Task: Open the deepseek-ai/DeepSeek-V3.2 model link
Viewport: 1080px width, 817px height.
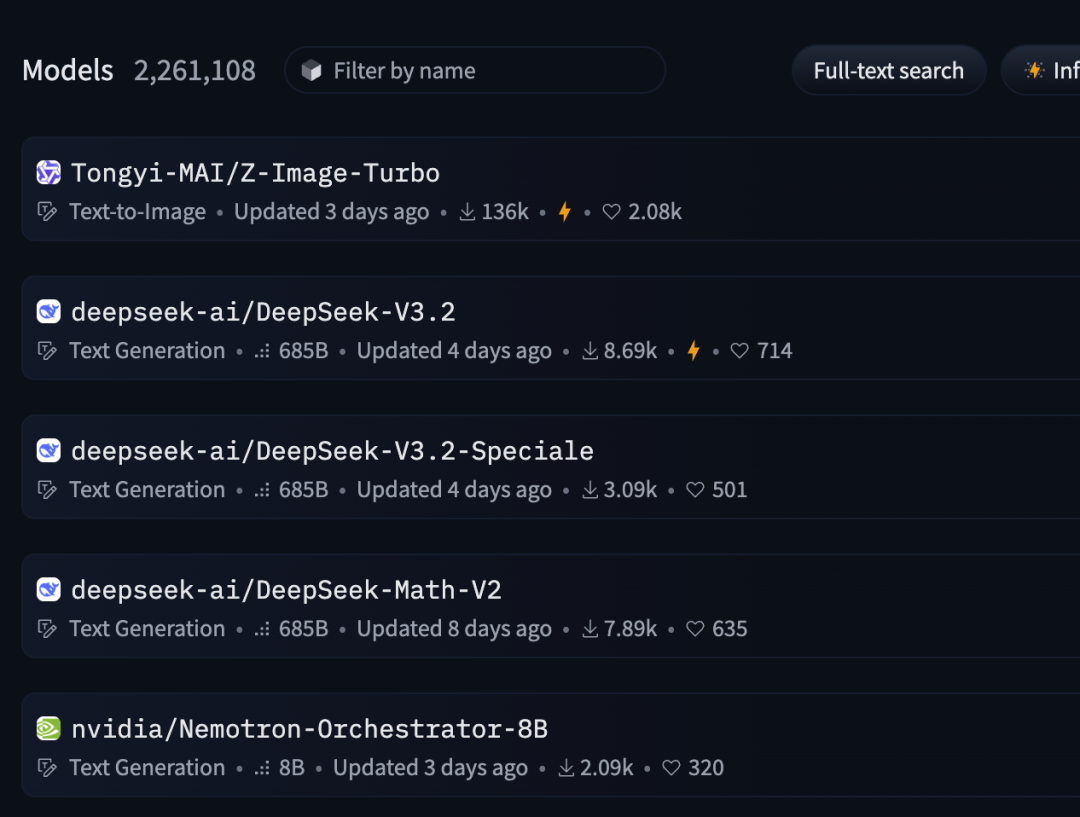Action: 263,312
